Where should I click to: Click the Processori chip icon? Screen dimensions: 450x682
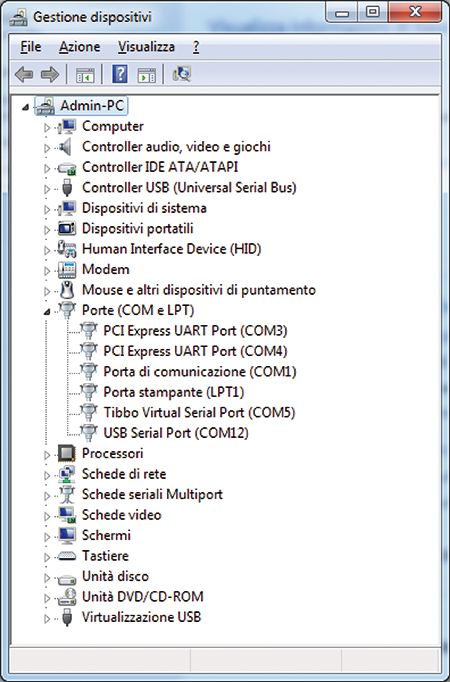click(x=67, y=454)
